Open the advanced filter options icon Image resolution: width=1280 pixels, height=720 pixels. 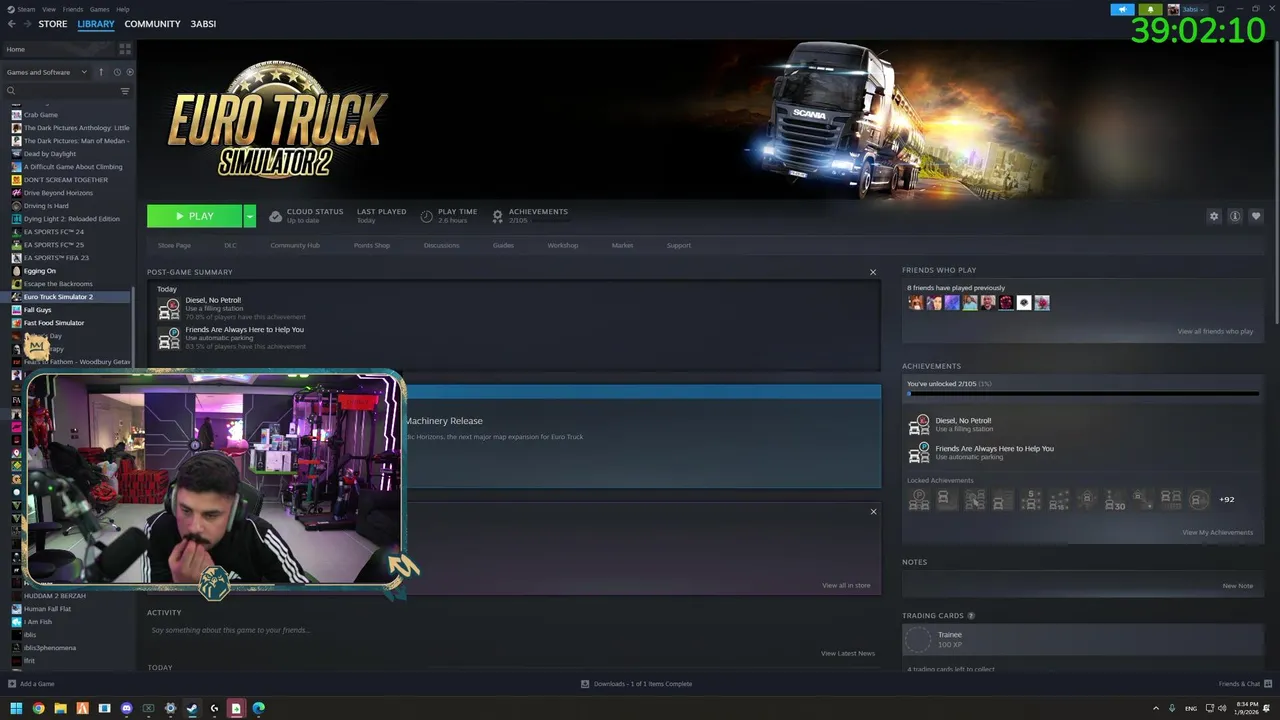tap(125, 91)
